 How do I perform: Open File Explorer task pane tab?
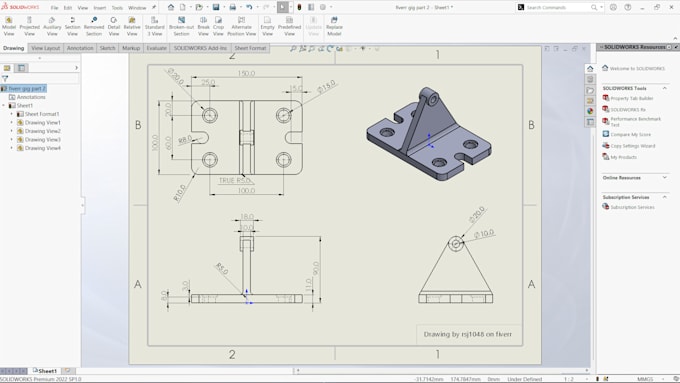pyautogui.click(x=590, y=90)
